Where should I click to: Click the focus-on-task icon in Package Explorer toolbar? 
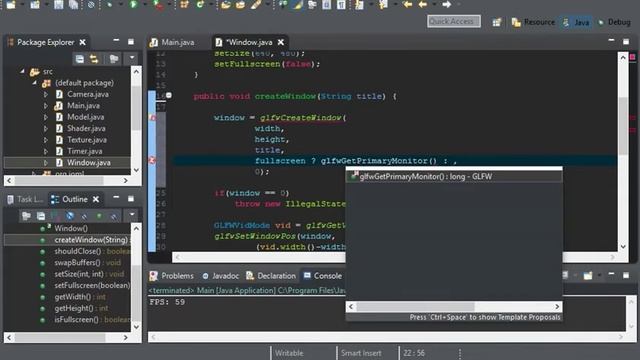point(114,59)
